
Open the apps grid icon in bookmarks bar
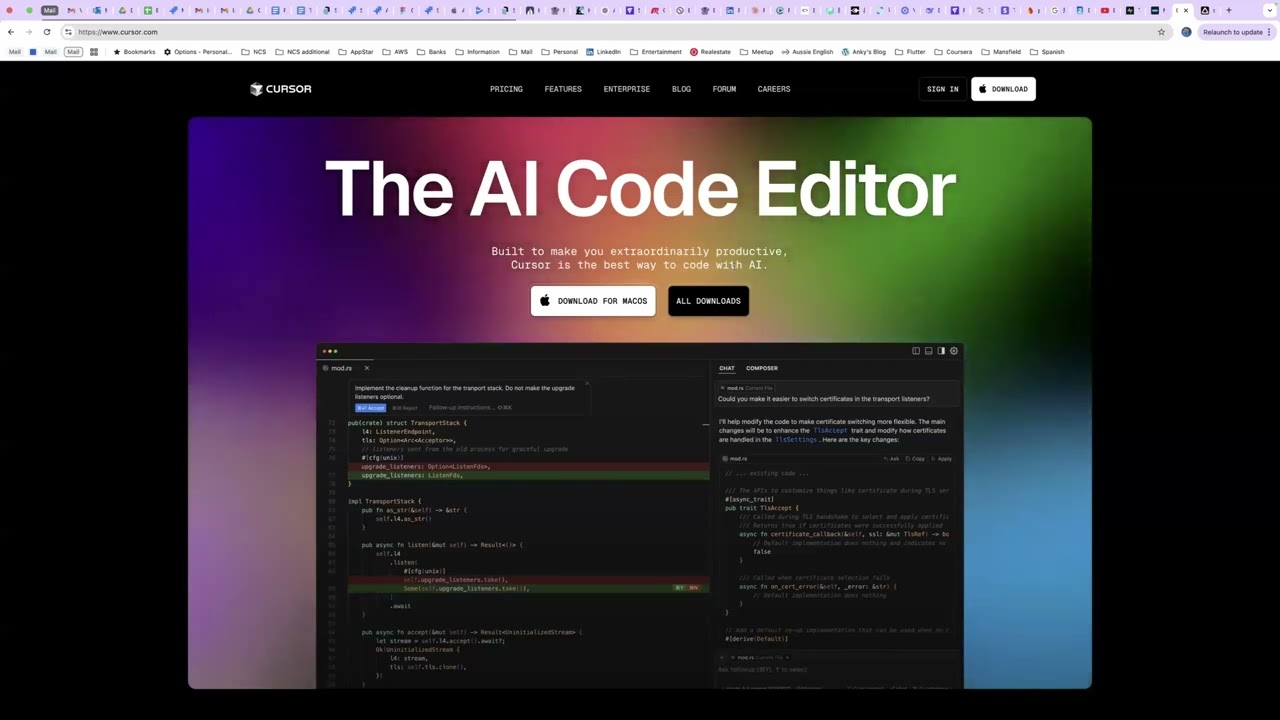(94, 52)
